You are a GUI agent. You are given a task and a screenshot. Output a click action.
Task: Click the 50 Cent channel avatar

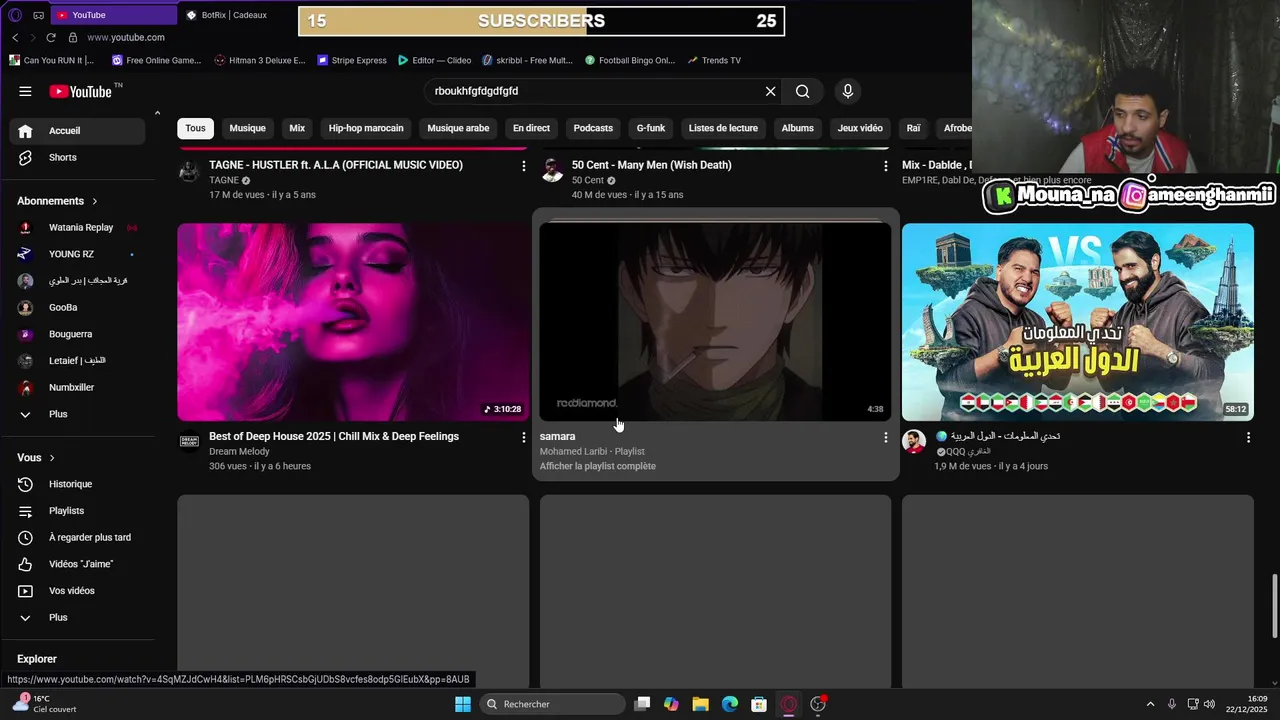pyautogui.click(x=552, y=170)
